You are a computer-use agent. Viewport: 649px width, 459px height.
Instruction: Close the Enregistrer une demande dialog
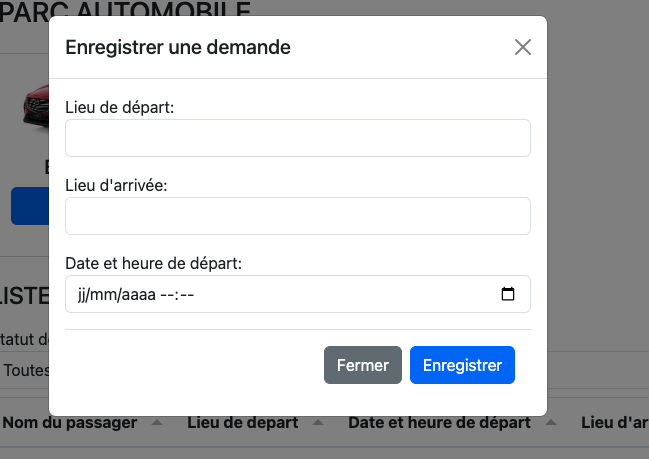(523, 47)
